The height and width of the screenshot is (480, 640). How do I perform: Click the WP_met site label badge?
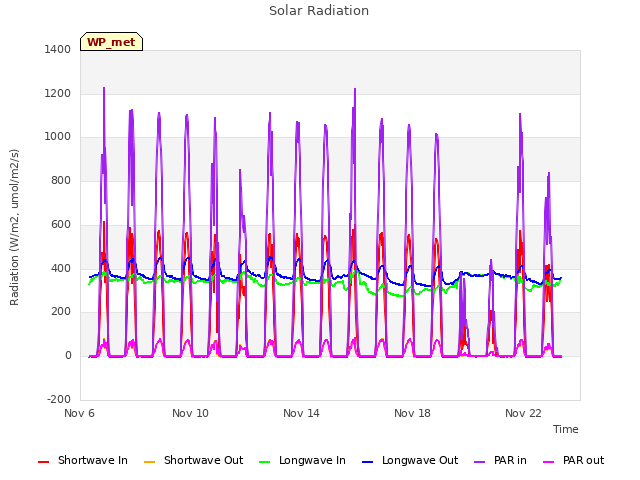coord(111,42)
